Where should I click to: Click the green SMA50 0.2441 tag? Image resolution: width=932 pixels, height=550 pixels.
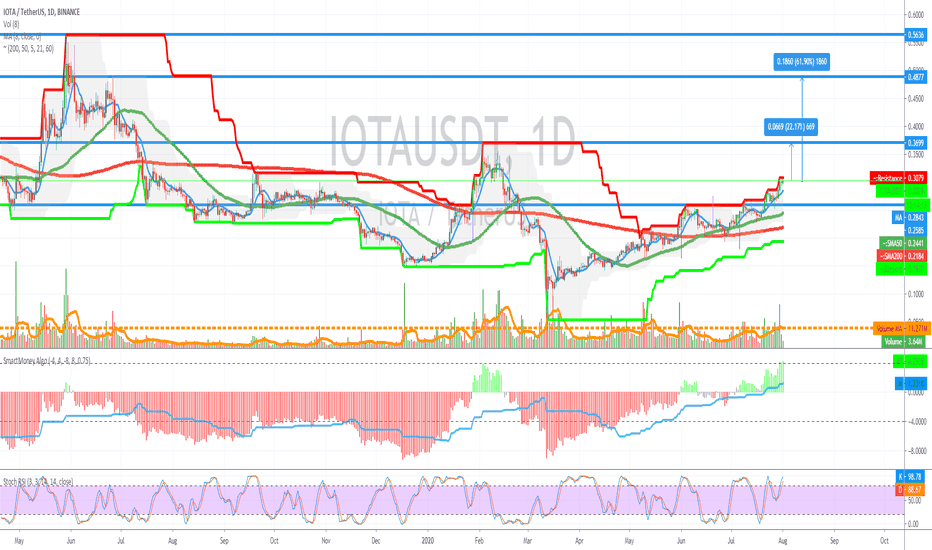coord(902,243)
